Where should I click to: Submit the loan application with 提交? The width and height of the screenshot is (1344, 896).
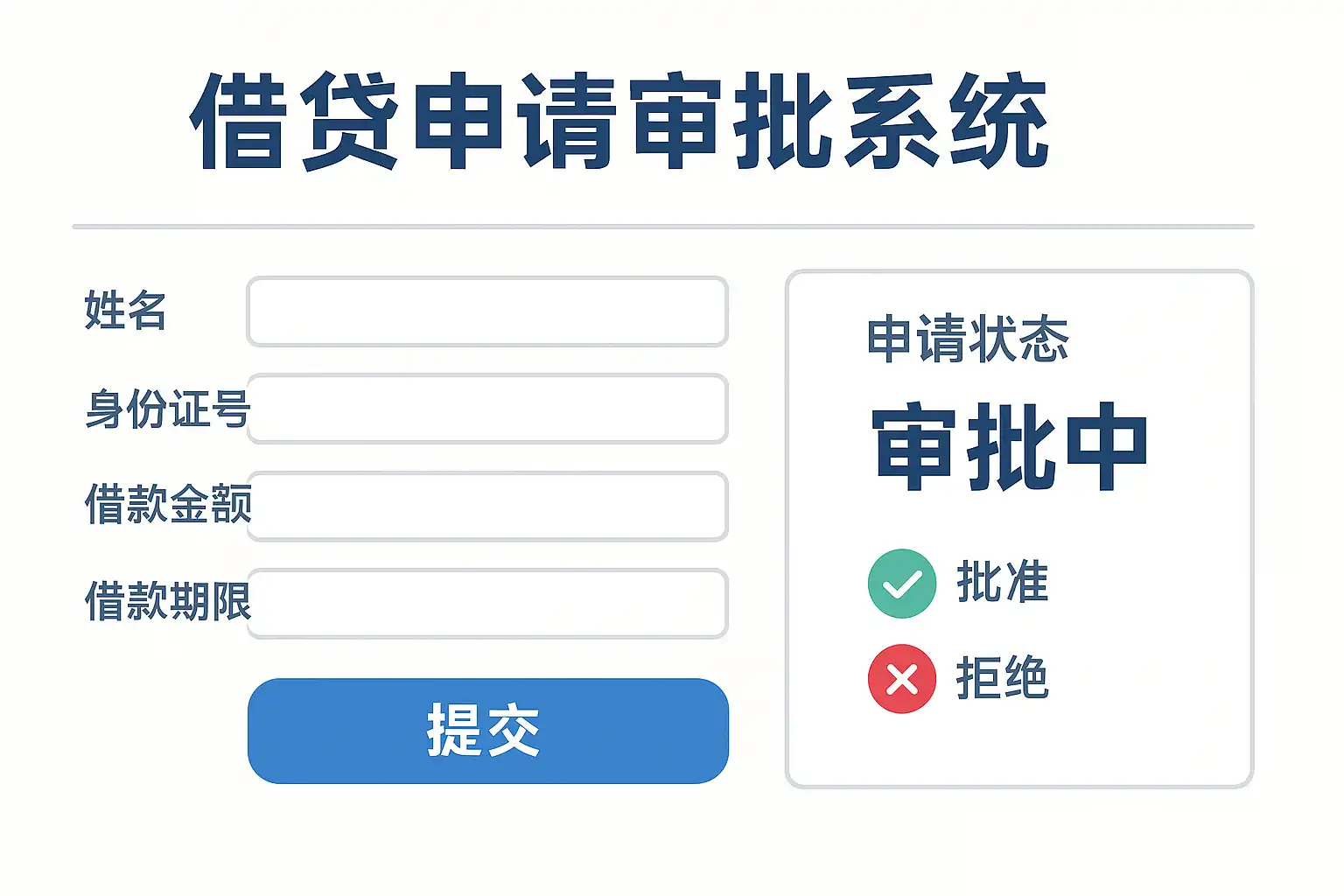coord(487,731)
